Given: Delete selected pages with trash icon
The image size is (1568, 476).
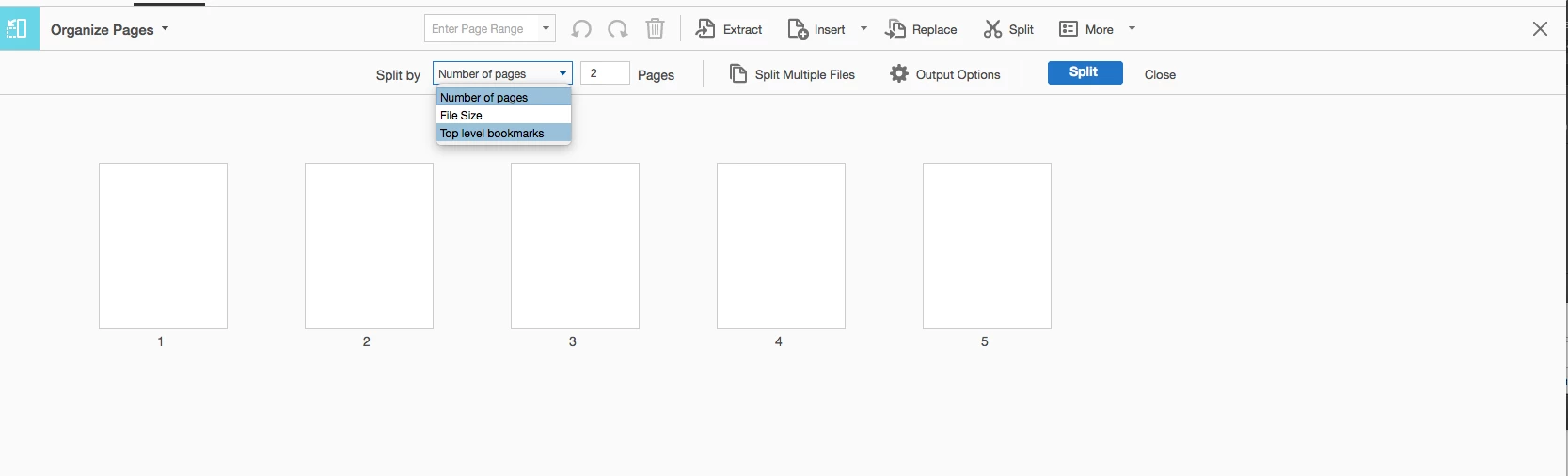Looking at the screenshot, I should [x=655, y=29].
